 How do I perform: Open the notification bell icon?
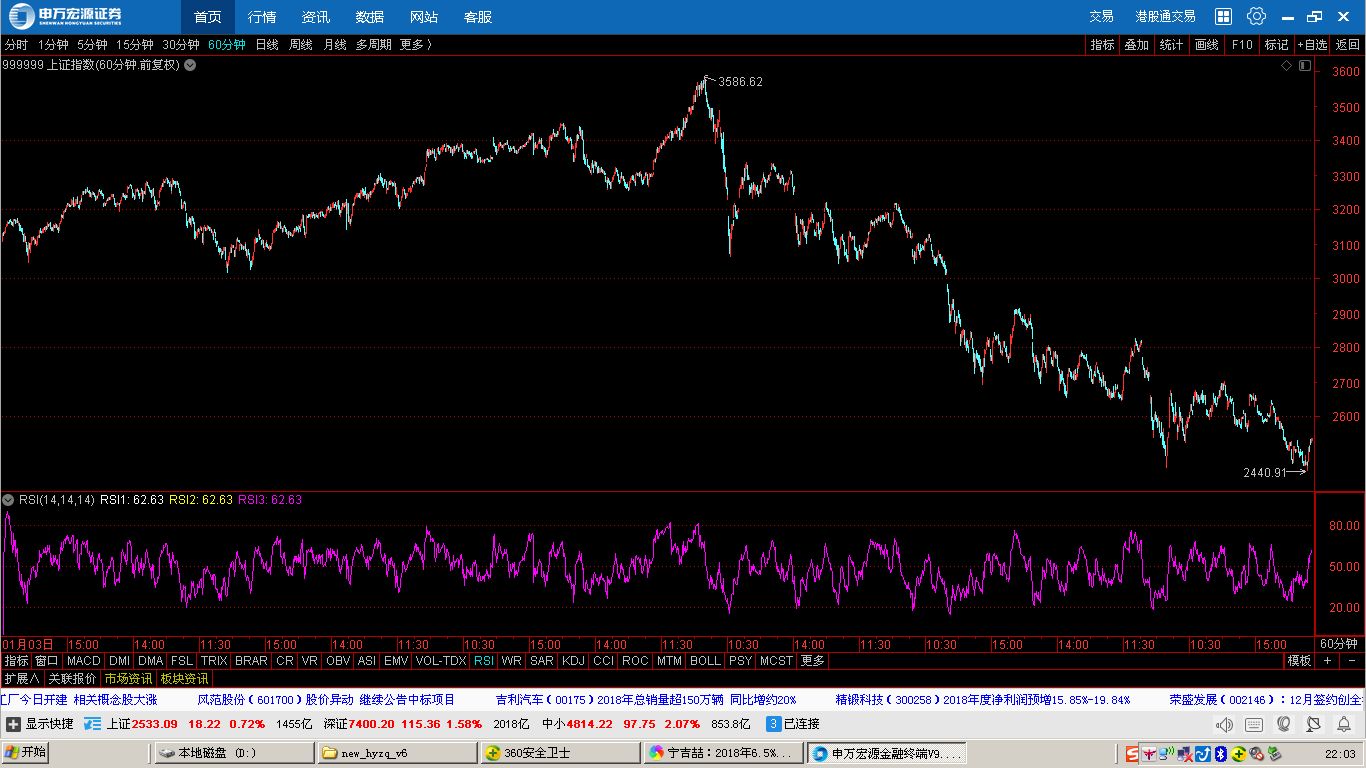(1343, 724)
